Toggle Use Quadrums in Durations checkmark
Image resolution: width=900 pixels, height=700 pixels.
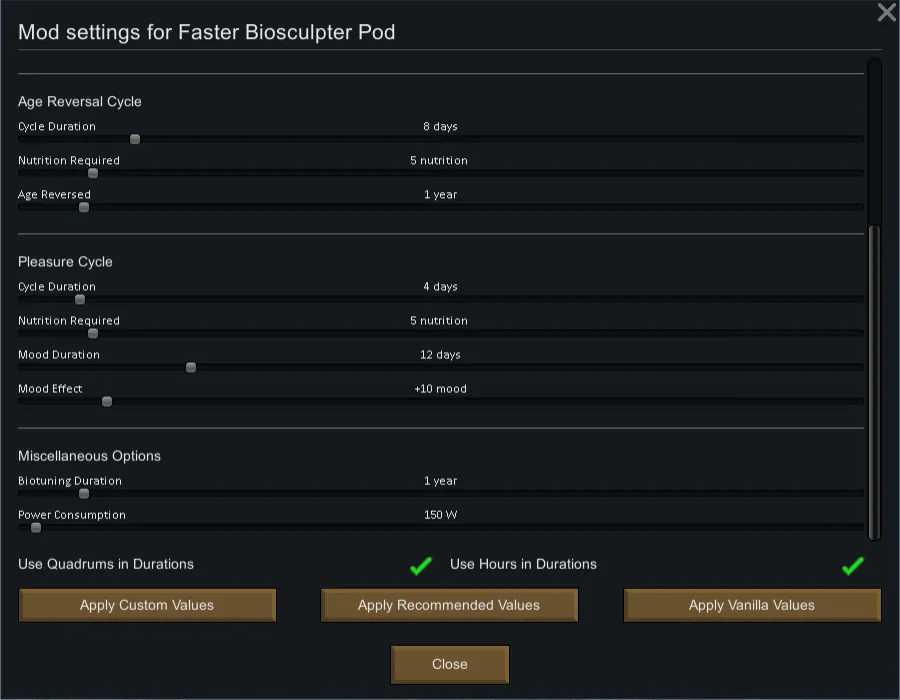pos(421,566)
